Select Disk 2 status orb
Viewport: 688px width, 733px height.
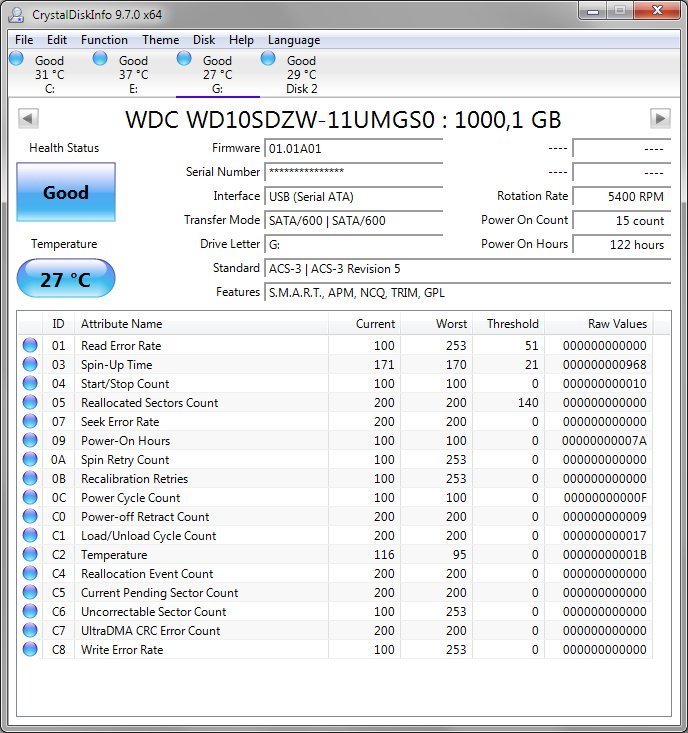[268, 58]
